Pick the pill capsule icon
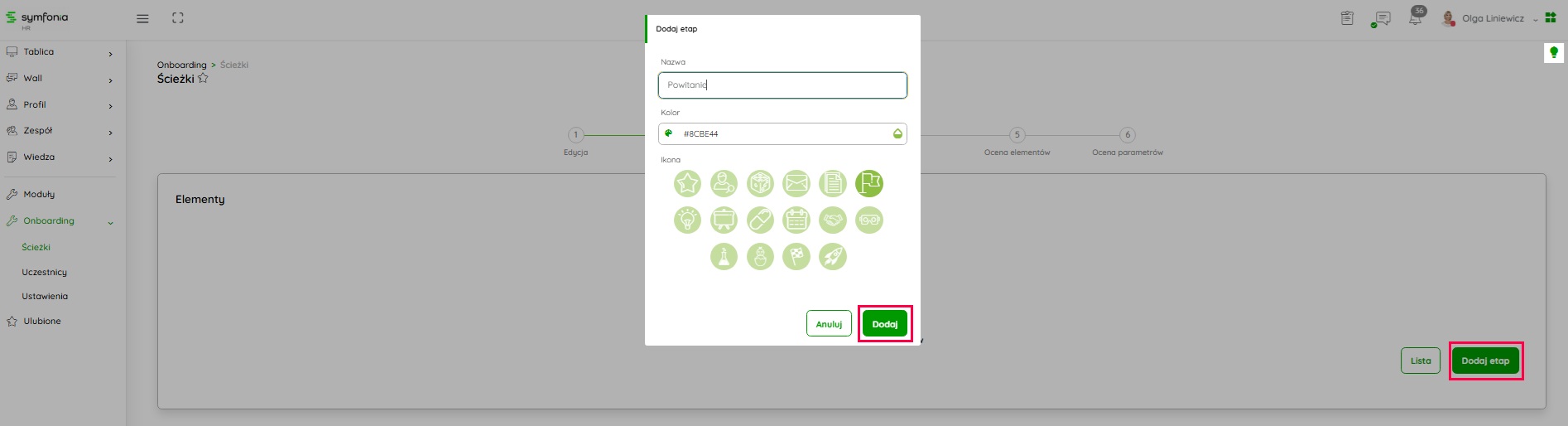The image size is (1568, 426). [760, 220]
